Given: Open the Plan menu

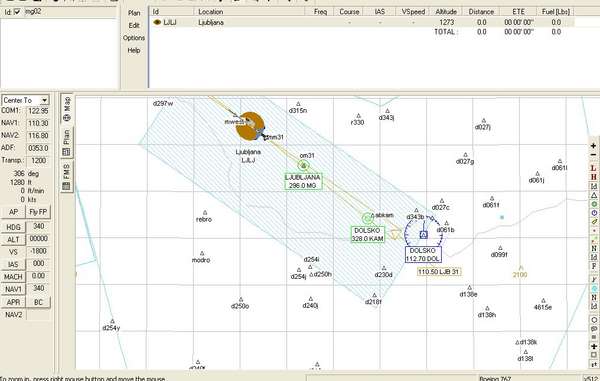Looking at the screenshot, I should tap(134, 13).
